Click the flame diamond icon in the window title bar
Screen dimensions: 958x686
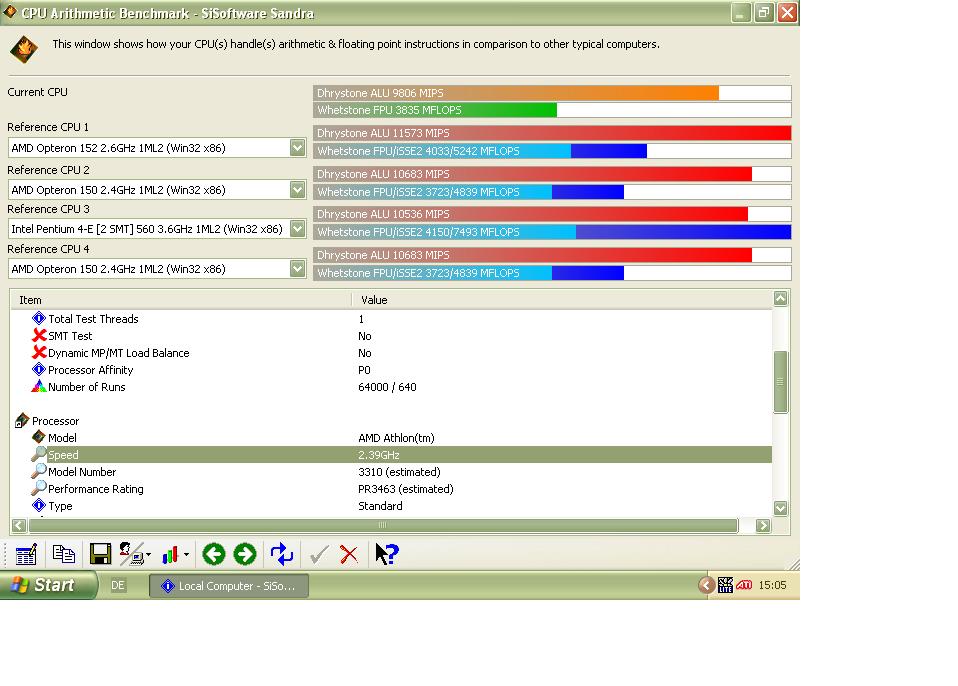(x=10, y=12)
